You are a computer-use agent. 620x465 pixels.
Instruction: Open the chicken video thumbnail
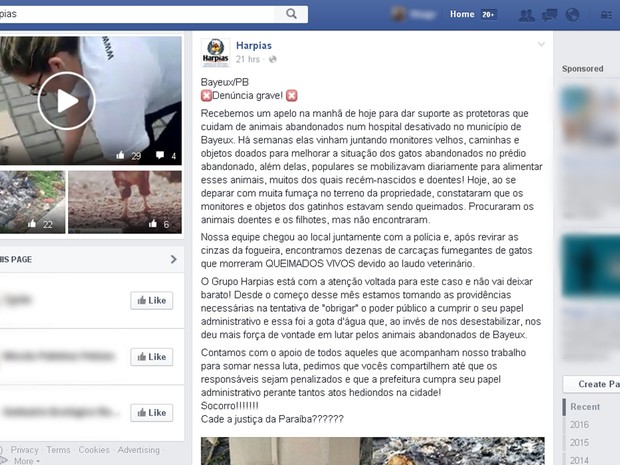(125, 202)
